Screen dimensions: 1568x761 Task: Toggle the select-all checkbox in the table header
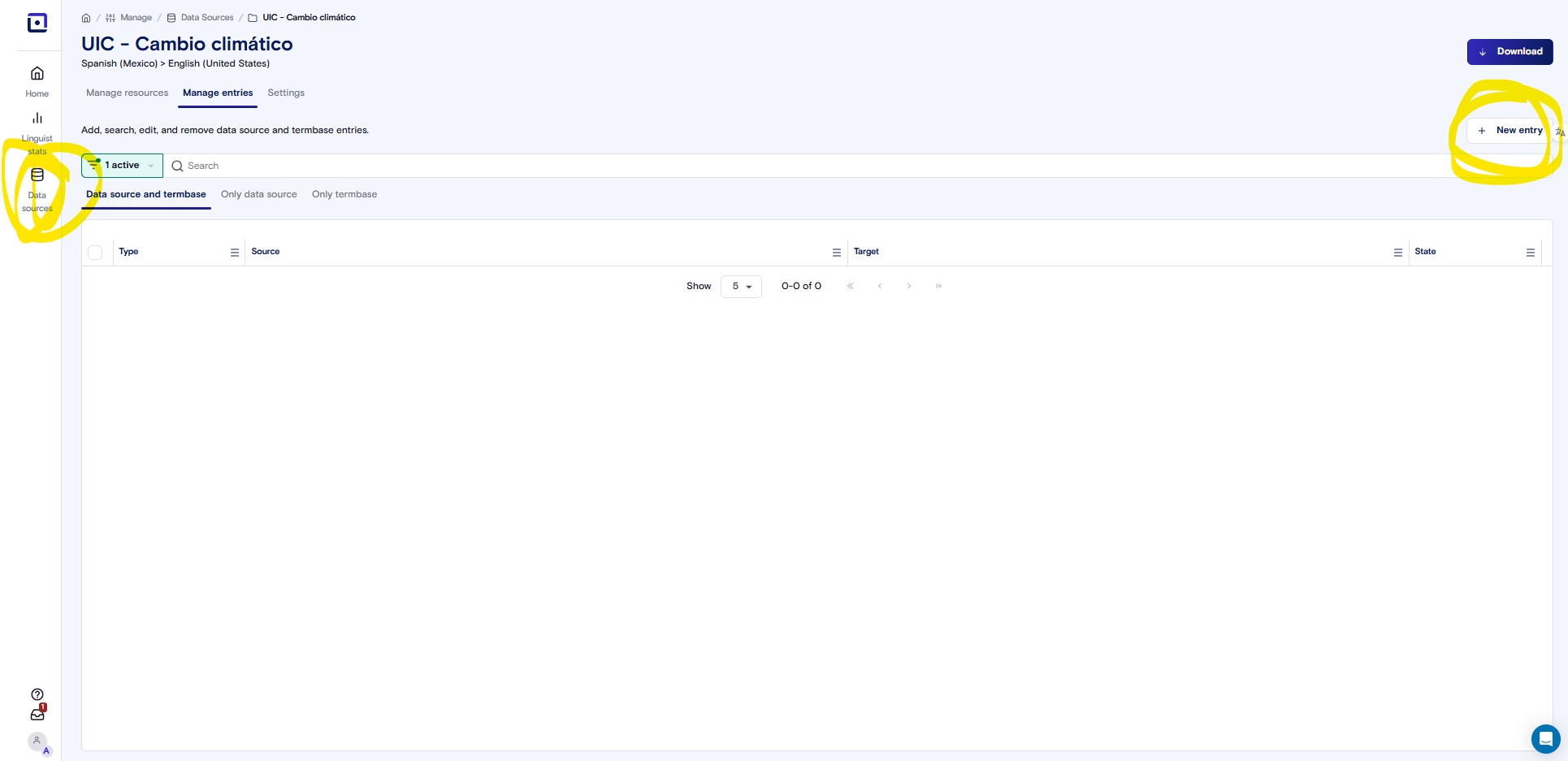pyautogui.click(x=95, y=252)
